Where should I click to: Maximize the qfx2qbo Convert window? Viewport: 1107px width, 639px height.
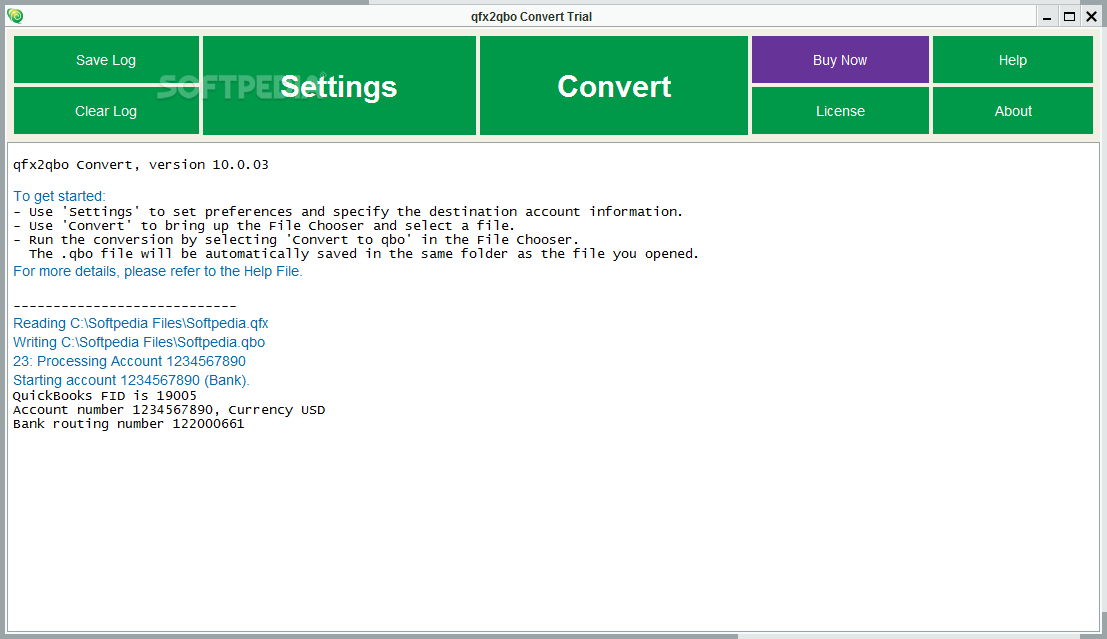(x=1069, y=16)
